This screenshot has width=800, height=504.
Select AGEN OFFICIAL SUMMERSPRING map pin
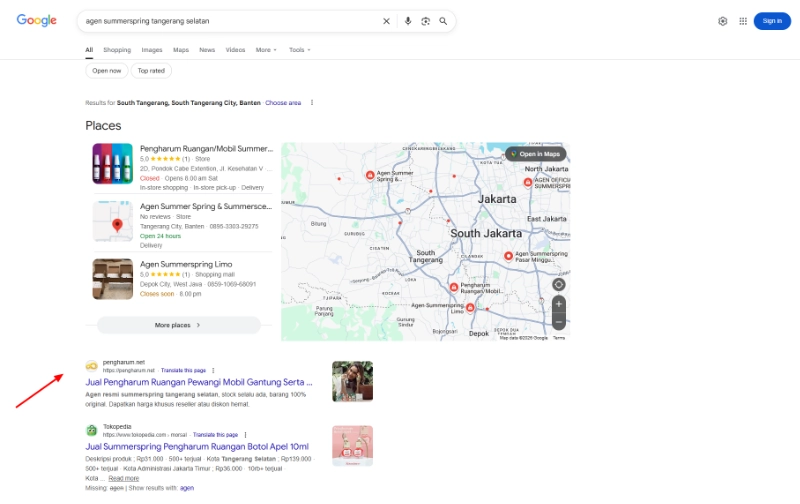click(x=528, y=182)
